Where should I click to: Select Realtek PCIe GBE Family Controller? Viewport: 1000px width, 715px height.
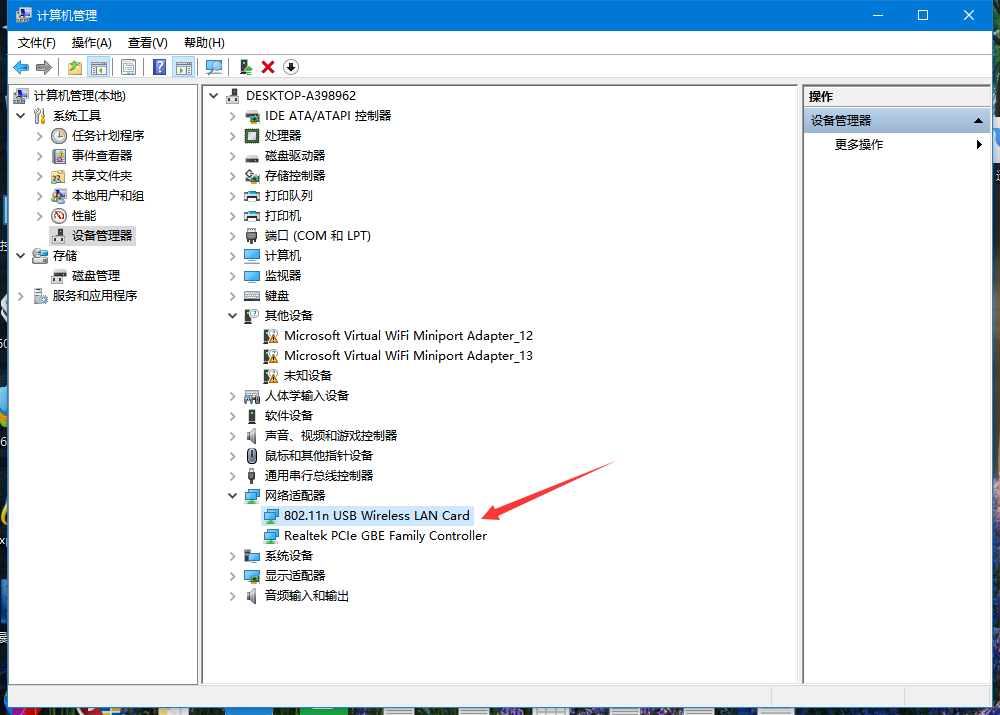coord(385,536)
